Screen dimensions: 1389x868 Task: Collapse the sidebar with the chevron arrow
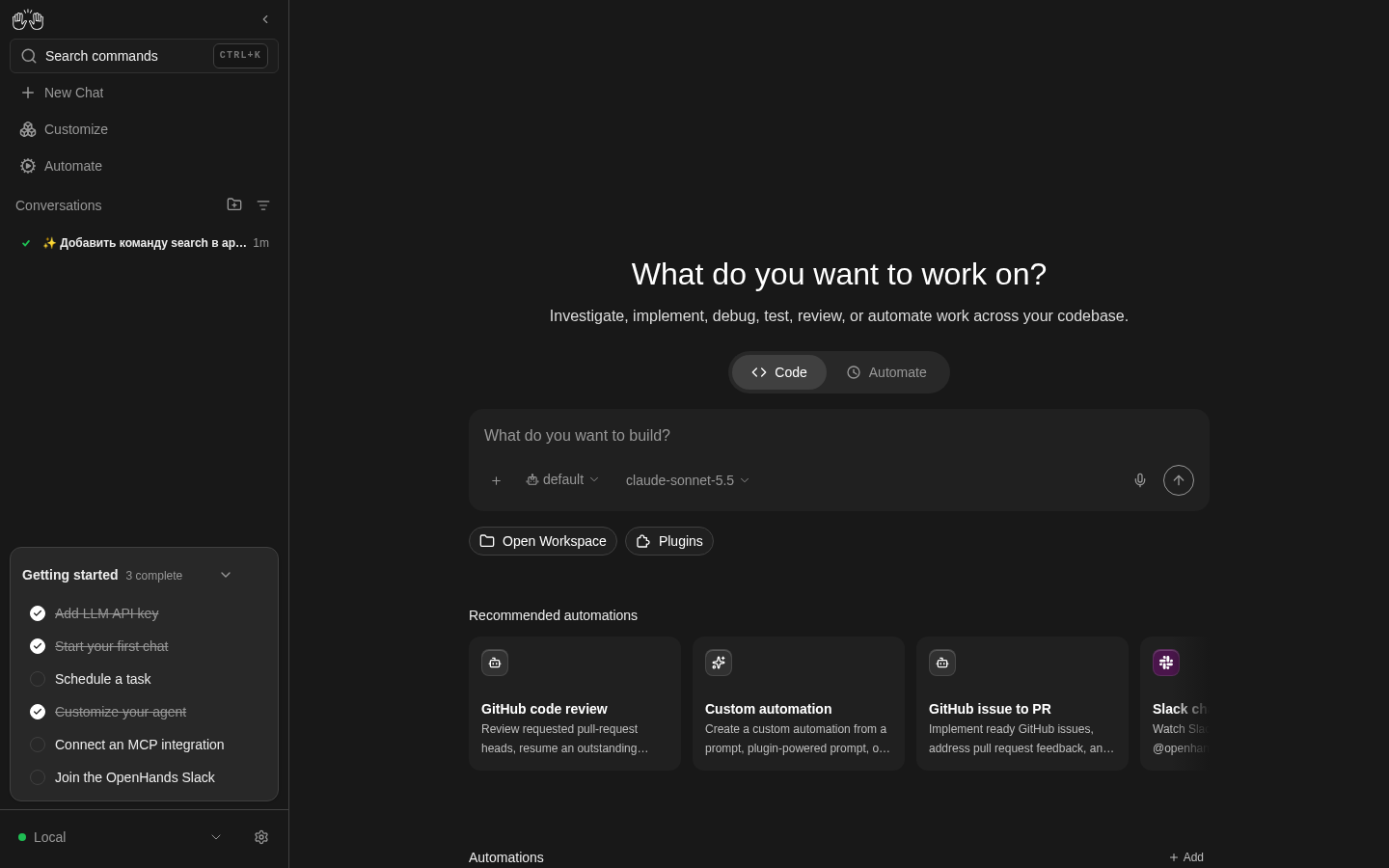265,19
